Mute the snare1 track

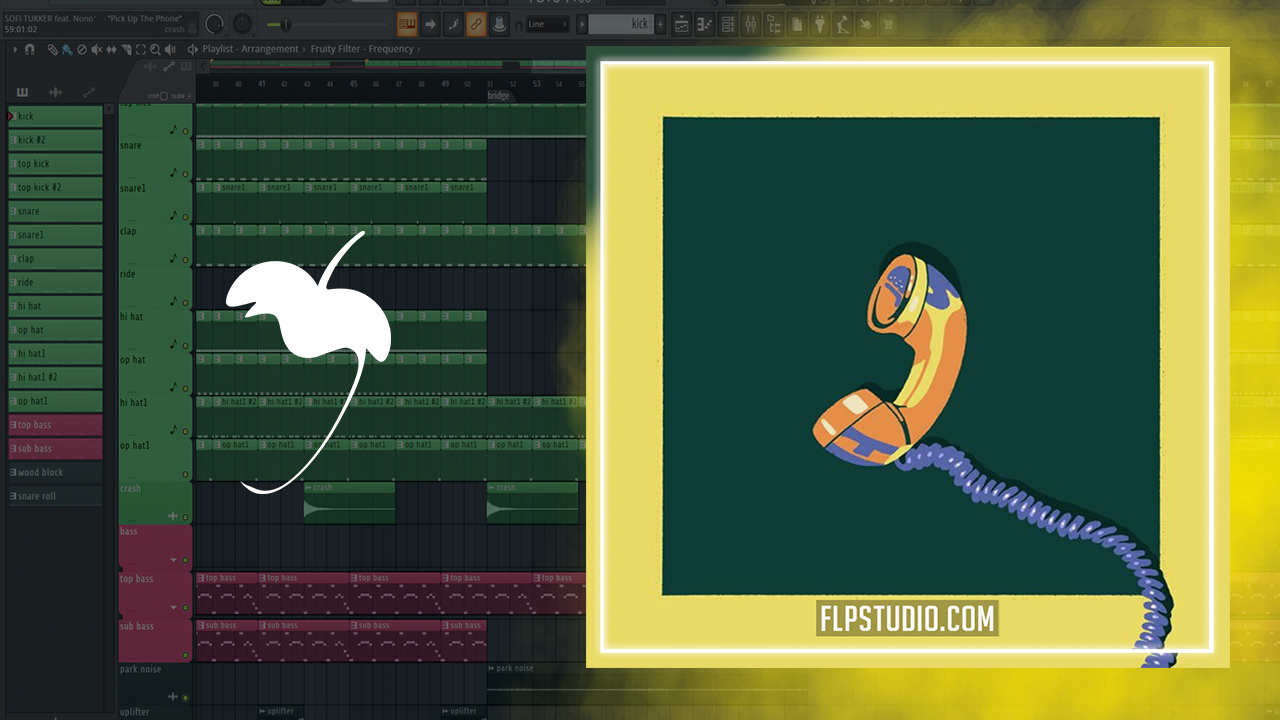pyautogui.click(x=185, y=217)
